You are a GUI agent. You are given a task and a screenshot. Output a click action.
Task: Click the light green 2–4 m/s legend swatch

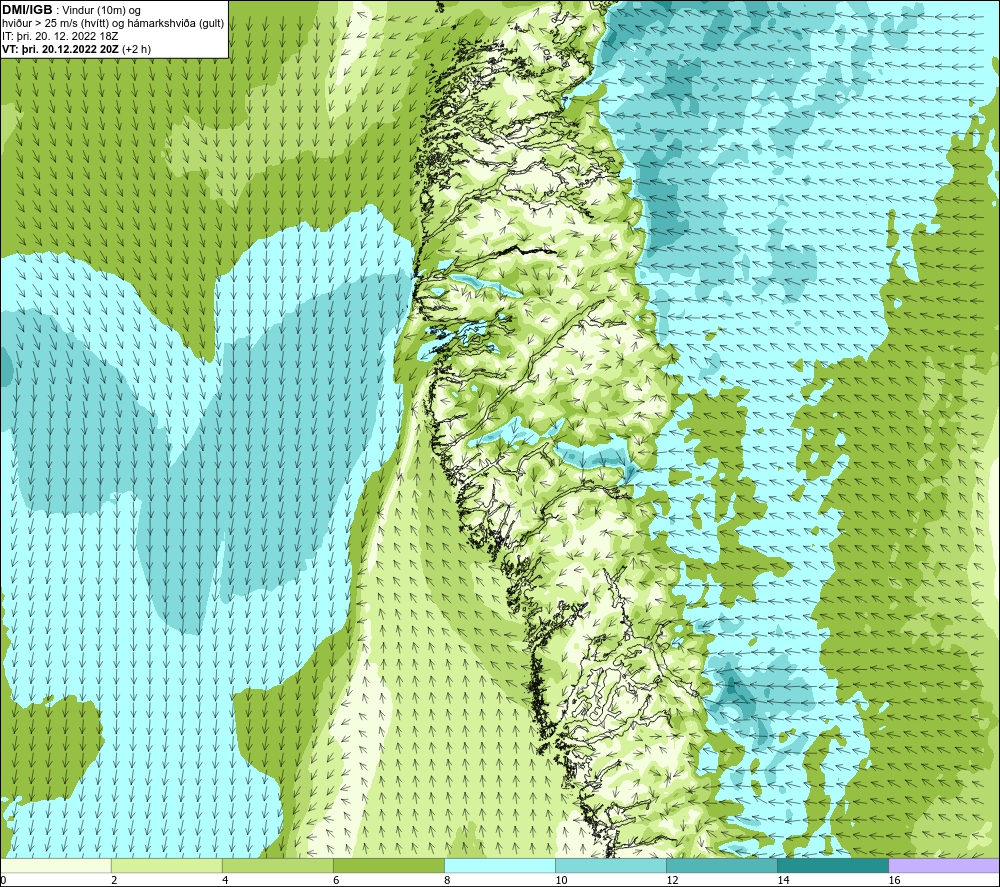tap(166, 865)
